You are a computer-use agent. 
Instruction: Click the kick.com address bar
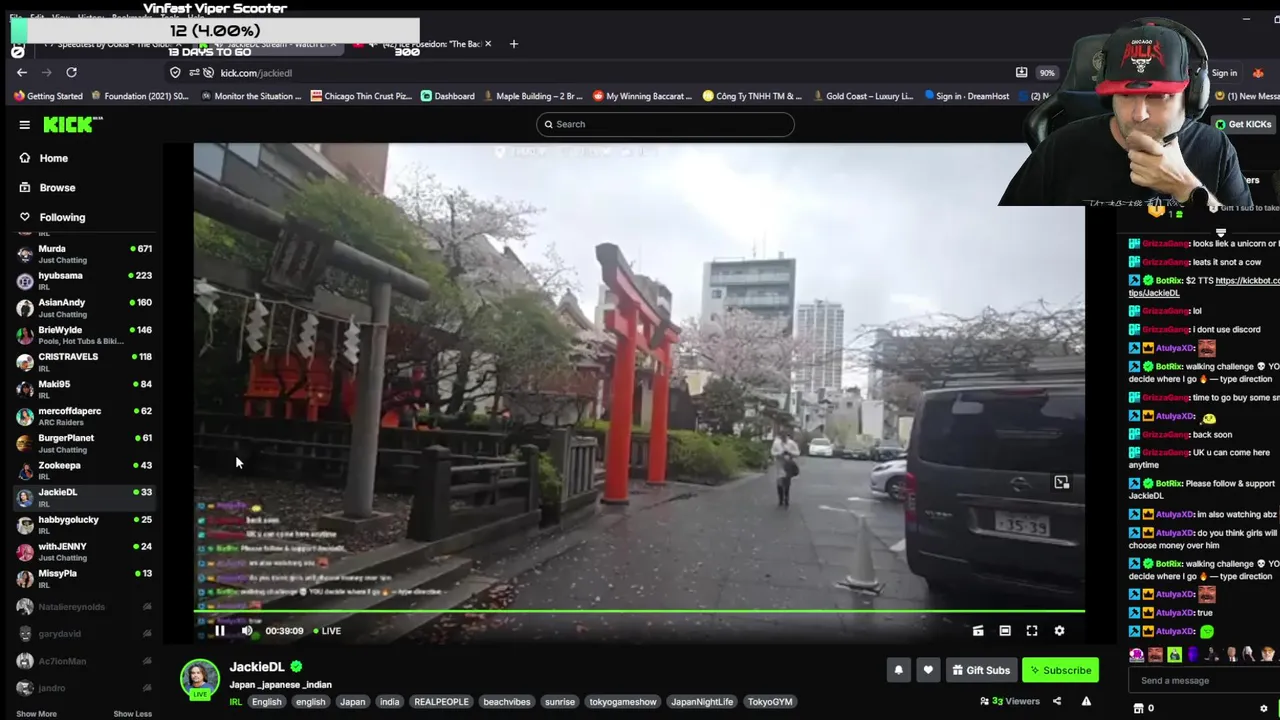coord(590,73)
